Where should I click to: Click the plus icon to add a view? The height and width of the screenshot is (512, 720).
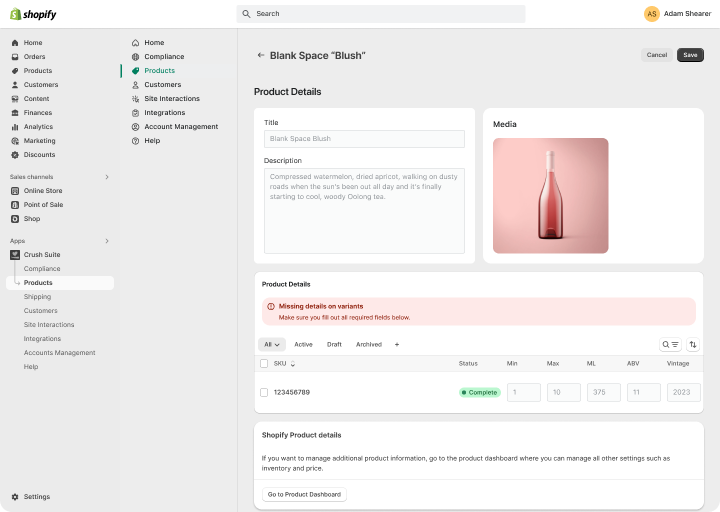coord(397,344)
